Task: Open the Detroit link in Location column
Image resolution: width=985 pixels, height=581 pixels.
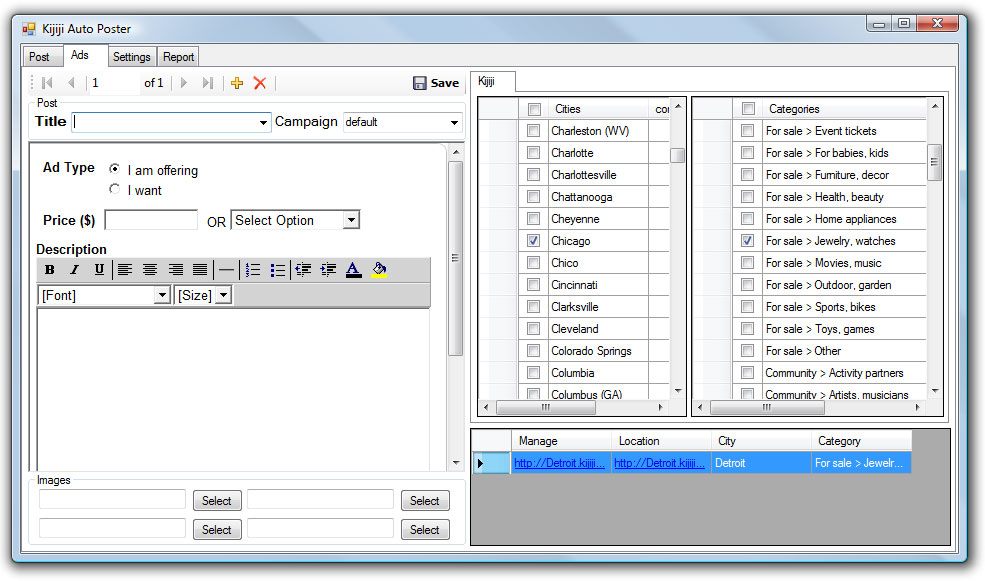Action: coord(659,463)
